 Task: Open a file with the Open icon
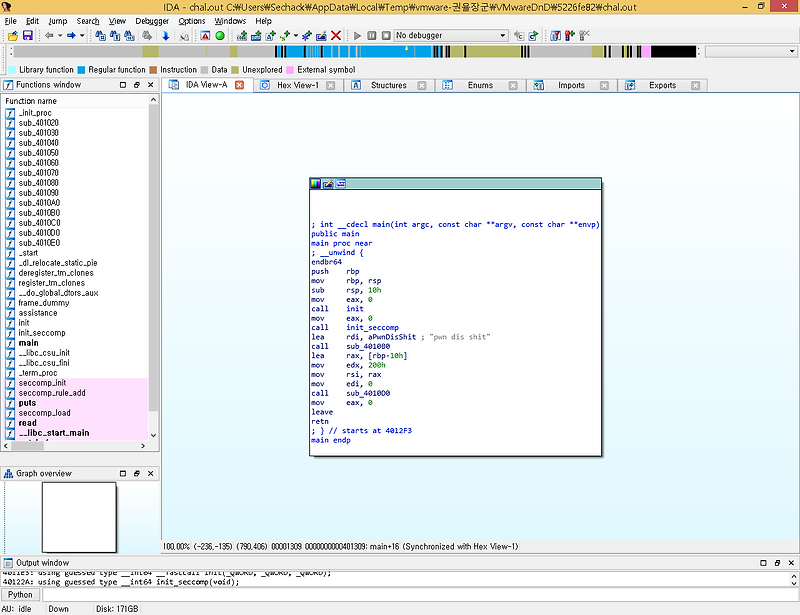[13, 36]
